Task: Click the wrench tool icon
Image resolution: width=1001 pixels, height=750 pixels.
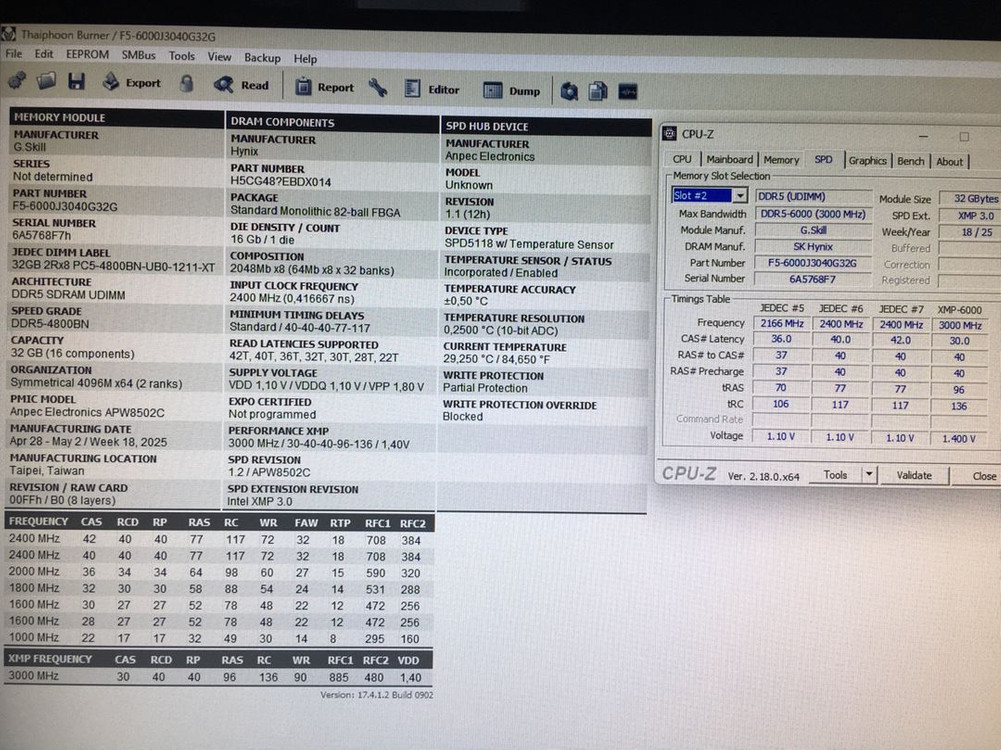Action: (378, 88)
